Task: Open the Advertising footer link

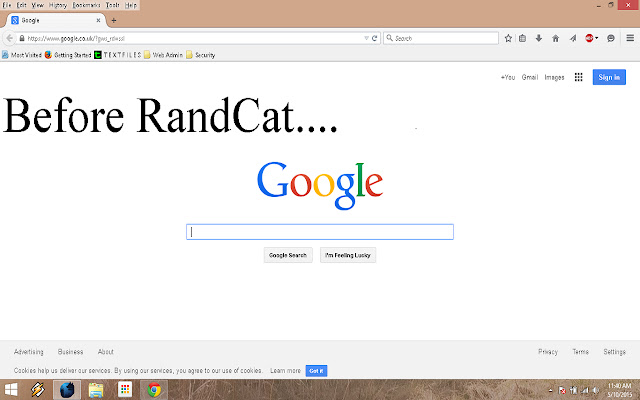Action: click(x=29, y=351)
